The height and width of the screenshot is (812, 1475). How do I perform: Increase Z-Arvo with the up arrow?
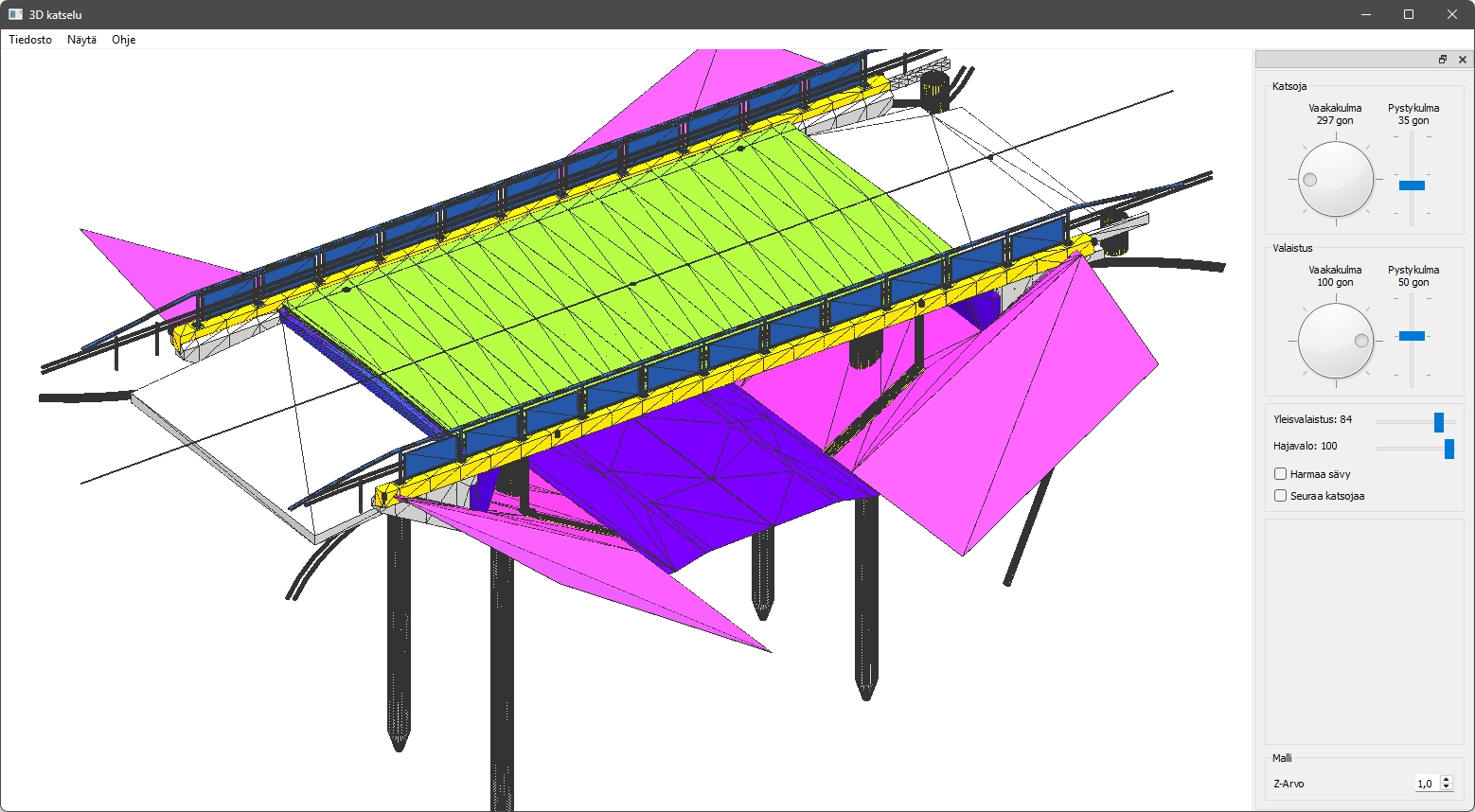[1446, 779]
